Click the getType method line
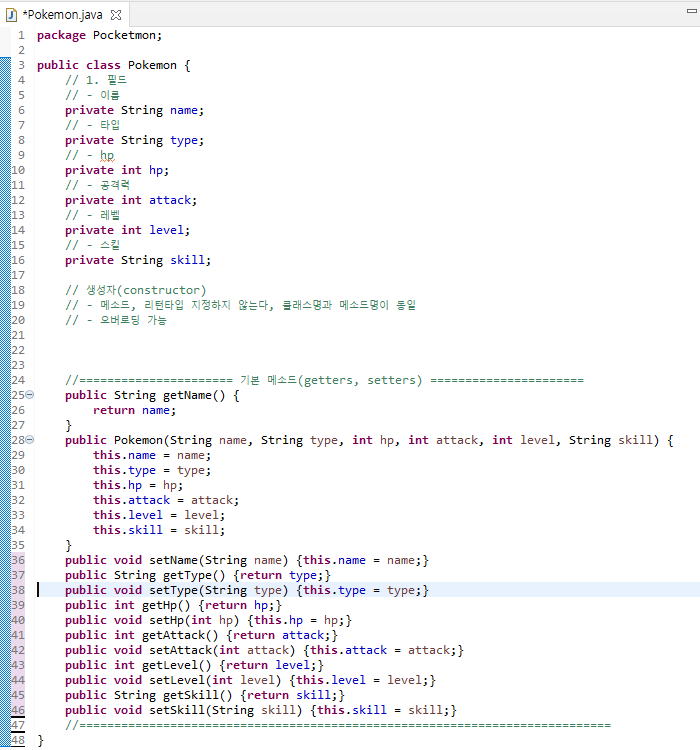 [198, 575]
